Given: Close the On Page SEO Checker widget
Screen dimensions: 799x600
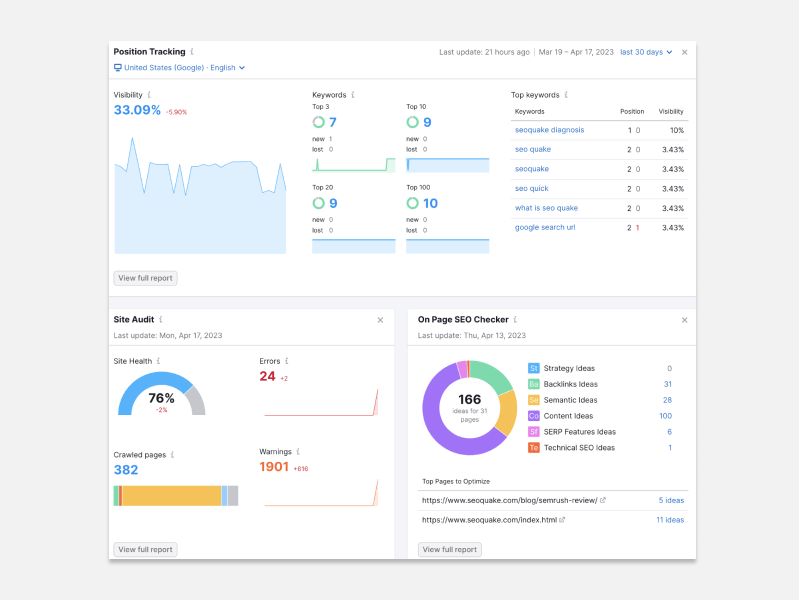Looking at the screenshot, I should 684,320.
